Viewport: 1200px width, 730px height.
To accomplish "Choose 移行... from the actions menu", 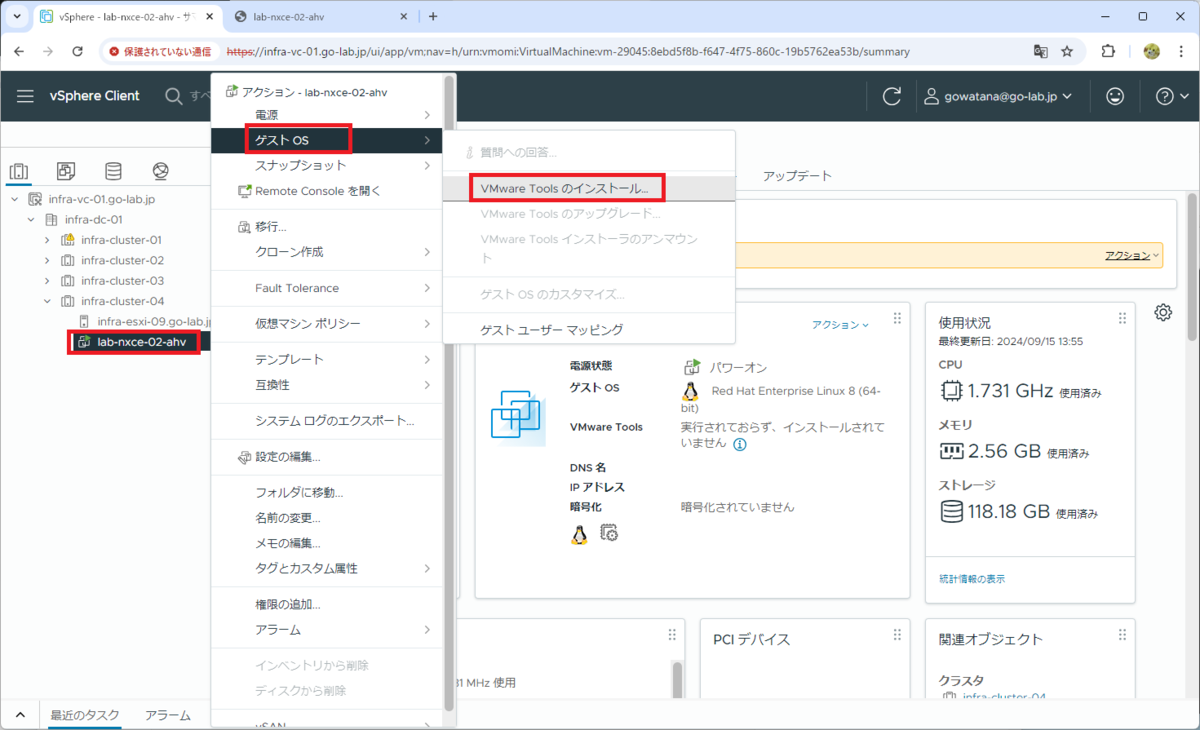I will click(x=327, y=227).
